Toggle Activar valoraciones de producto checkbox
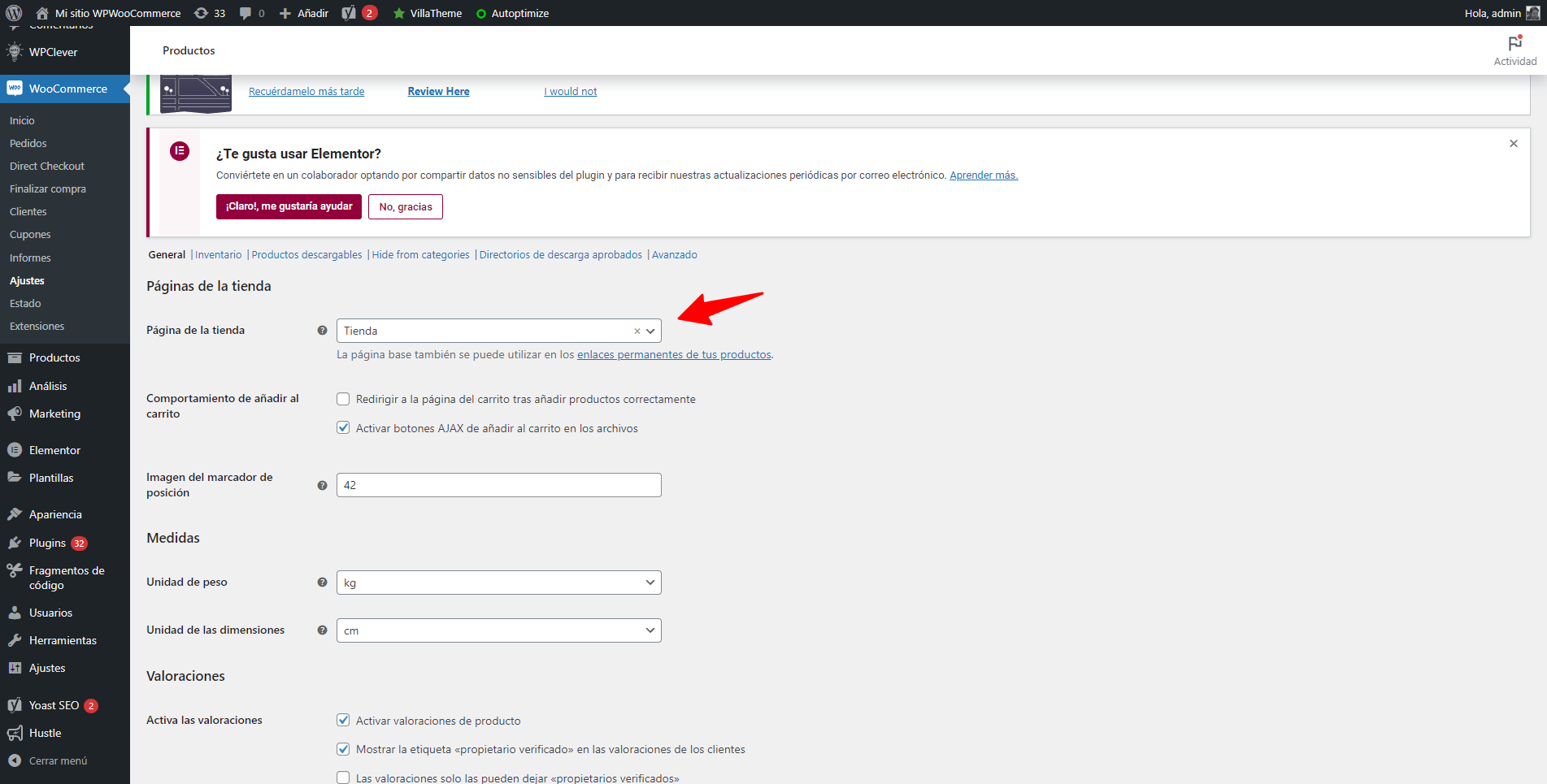 pos(343,721)
